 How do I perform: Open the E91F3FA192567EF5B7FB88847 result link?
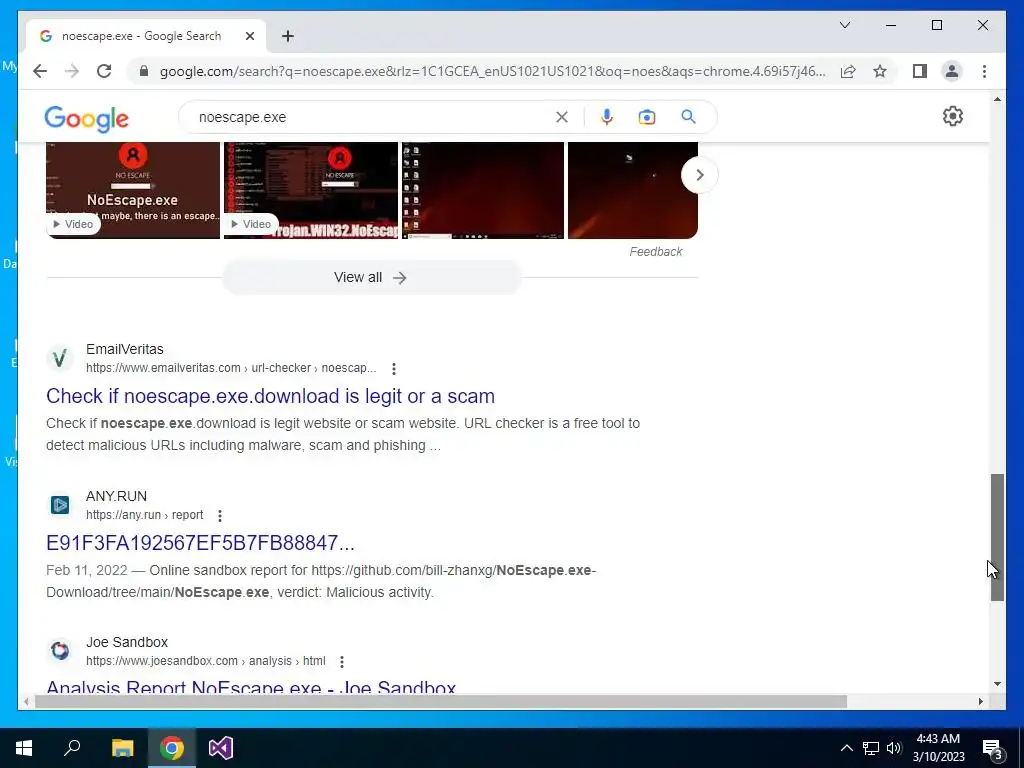pyautogui.click(x=200, y=543)
